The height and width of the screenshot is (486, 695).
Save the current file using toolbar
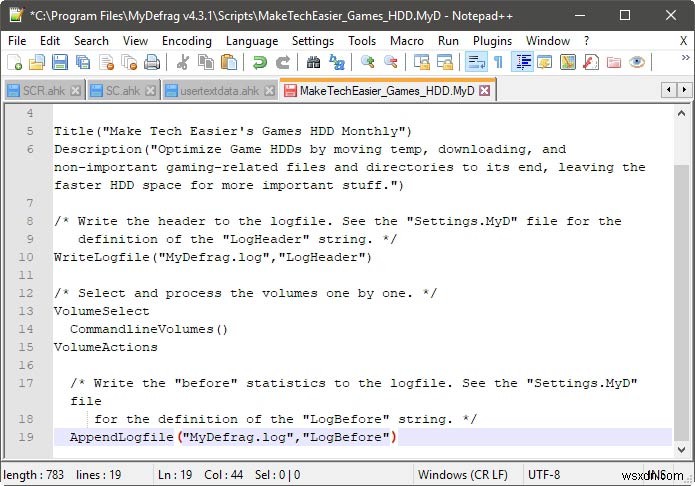[60, 62]
